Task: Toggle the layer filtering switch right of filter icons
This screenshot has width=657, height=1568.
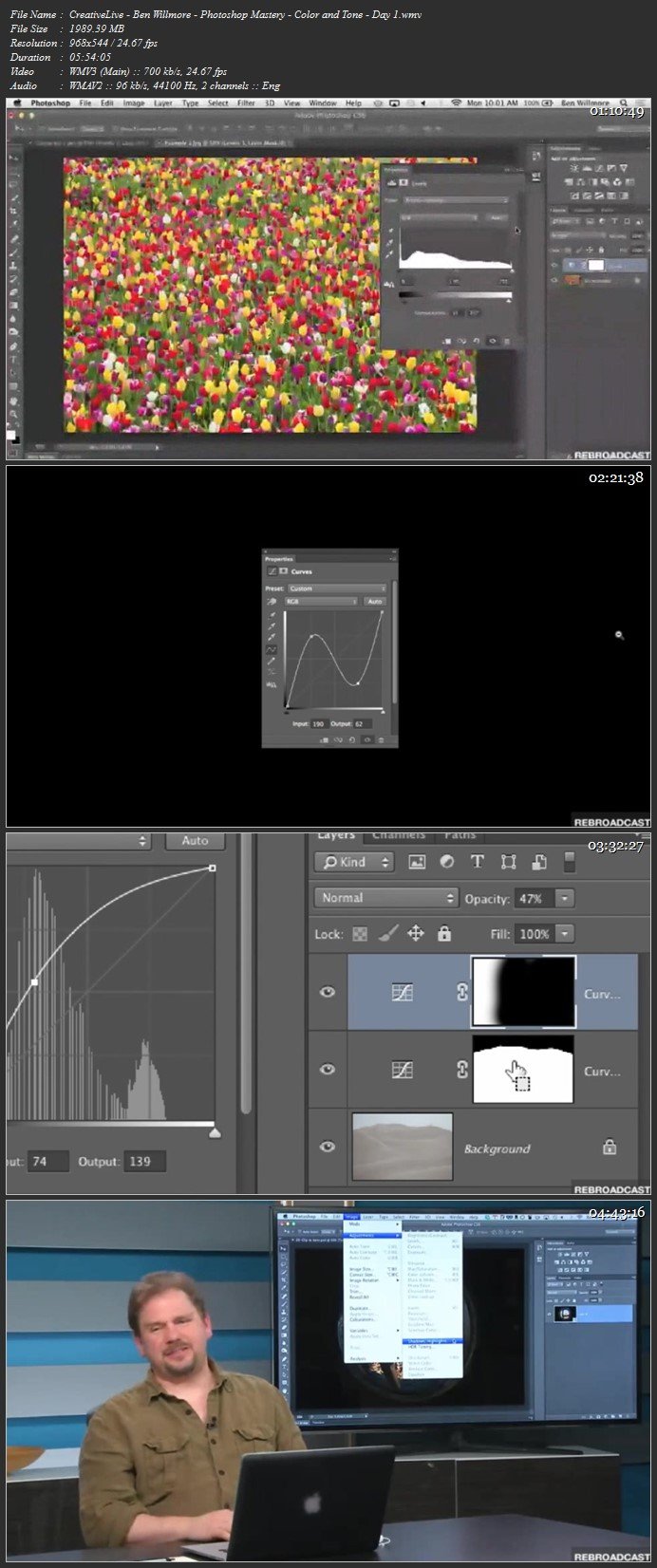Action: tap(569, 862)
